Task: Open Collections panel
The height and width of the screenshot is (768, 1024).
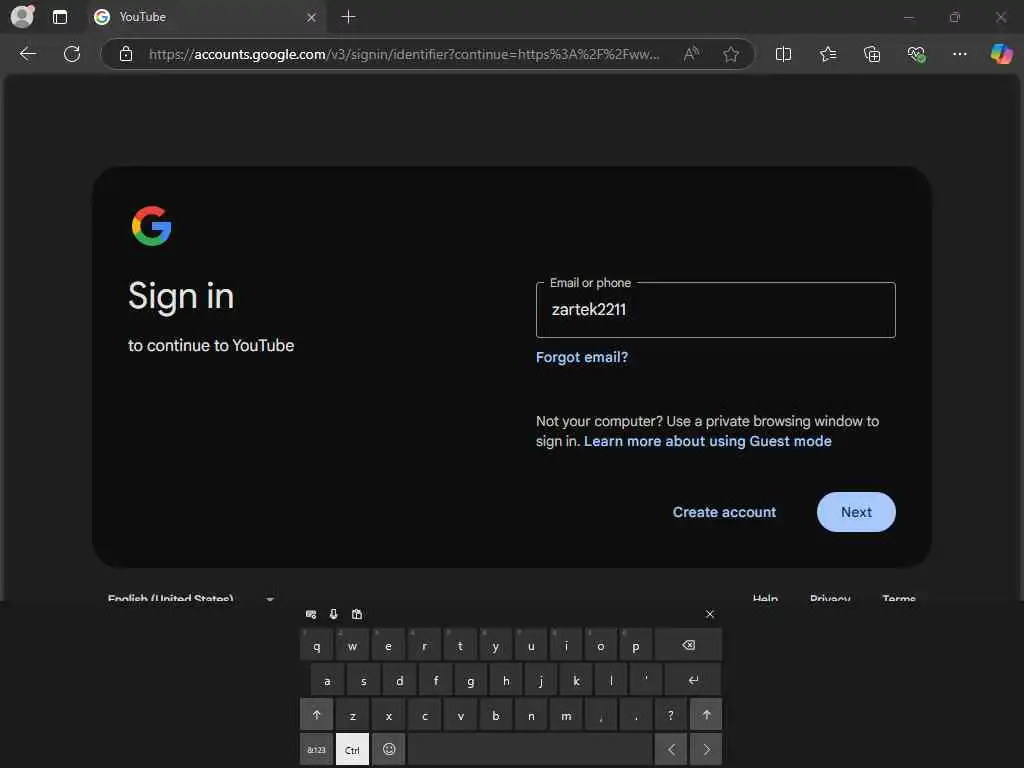Action: click(x=872, y=54)
